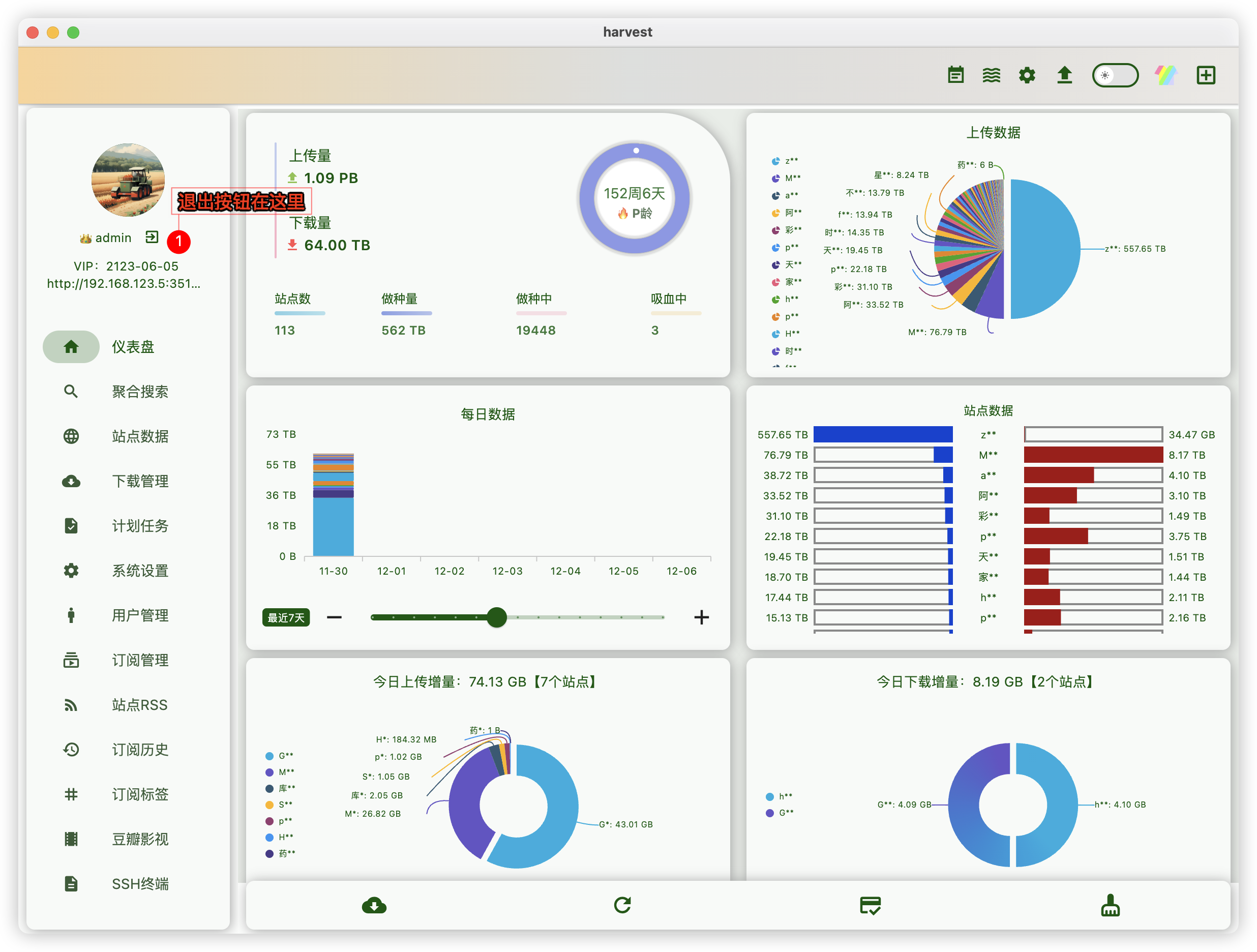
Task: Open settings via top toolbar gear icon
Action: (1027, 75)
